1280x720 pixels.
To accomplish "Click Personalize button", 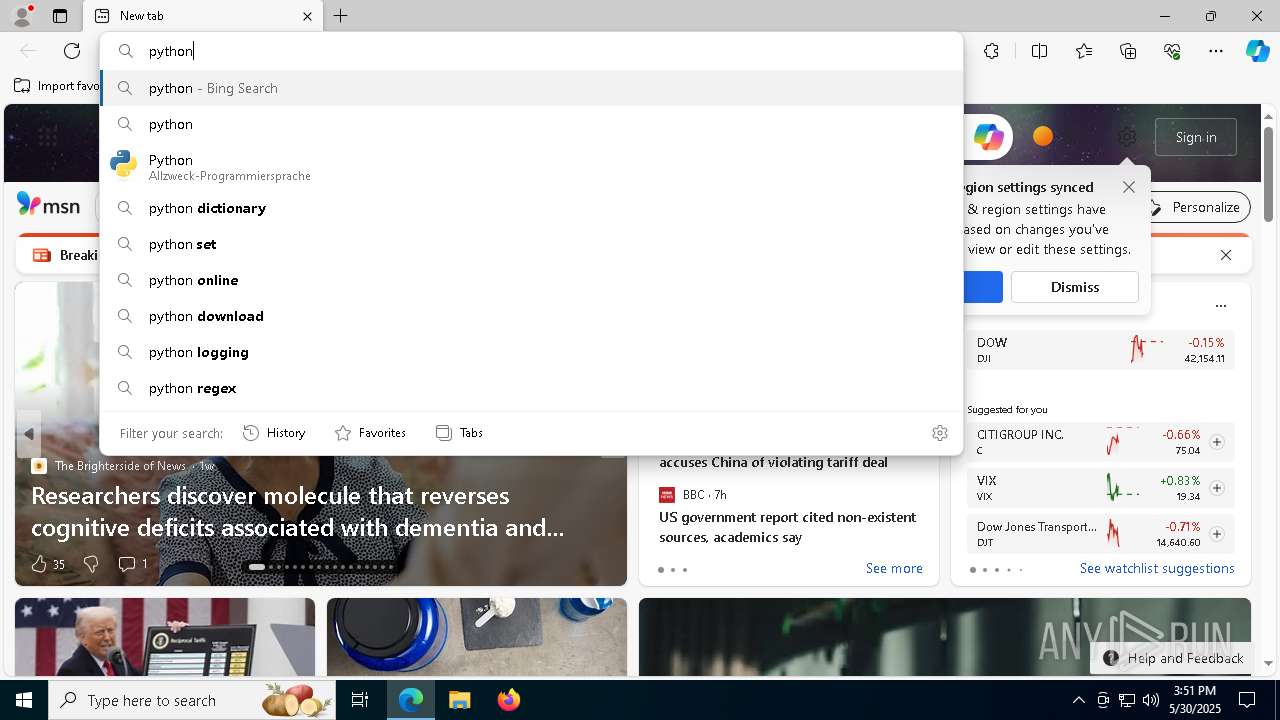I will tap(1194, 207).
